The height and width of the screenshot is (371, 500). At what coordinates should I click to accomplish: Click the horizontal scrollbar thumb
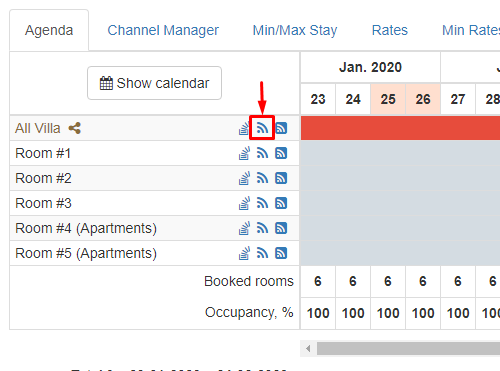click(x=408, y=349)
